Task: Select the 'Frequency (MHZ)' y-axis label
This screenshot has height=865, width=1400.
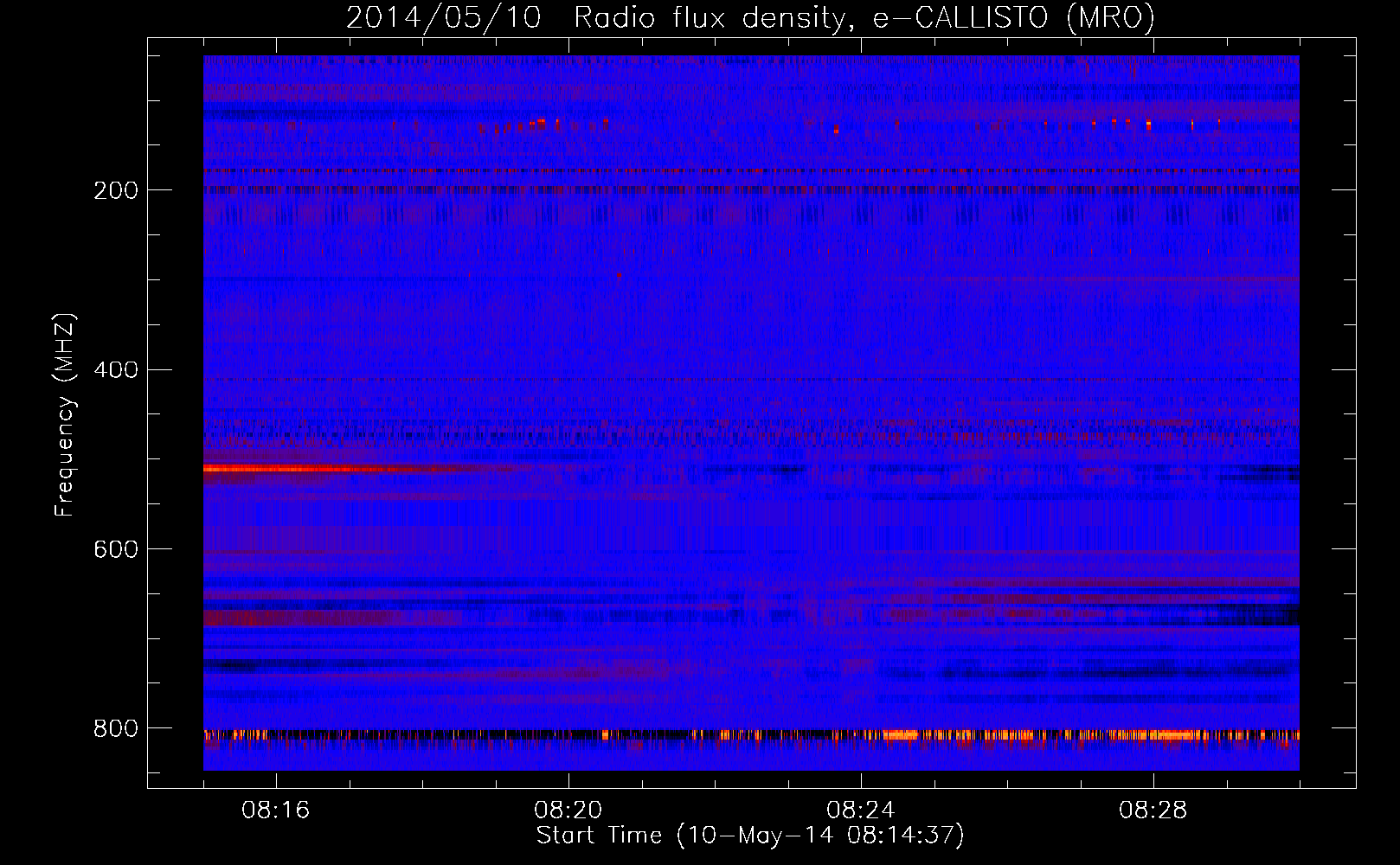Action: point(64,415)
